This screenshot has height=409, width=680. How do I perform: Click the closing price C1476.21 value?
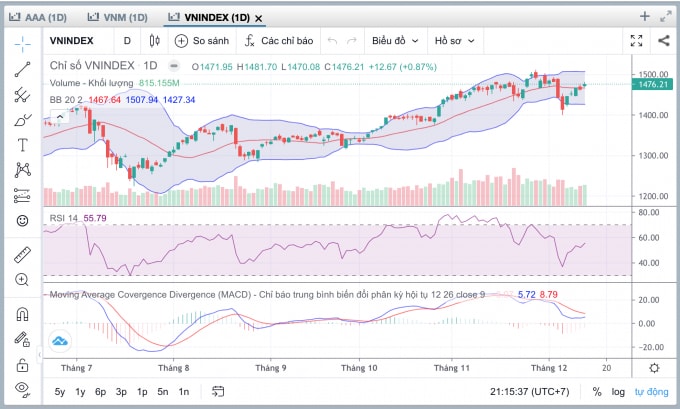pos(344,67)
